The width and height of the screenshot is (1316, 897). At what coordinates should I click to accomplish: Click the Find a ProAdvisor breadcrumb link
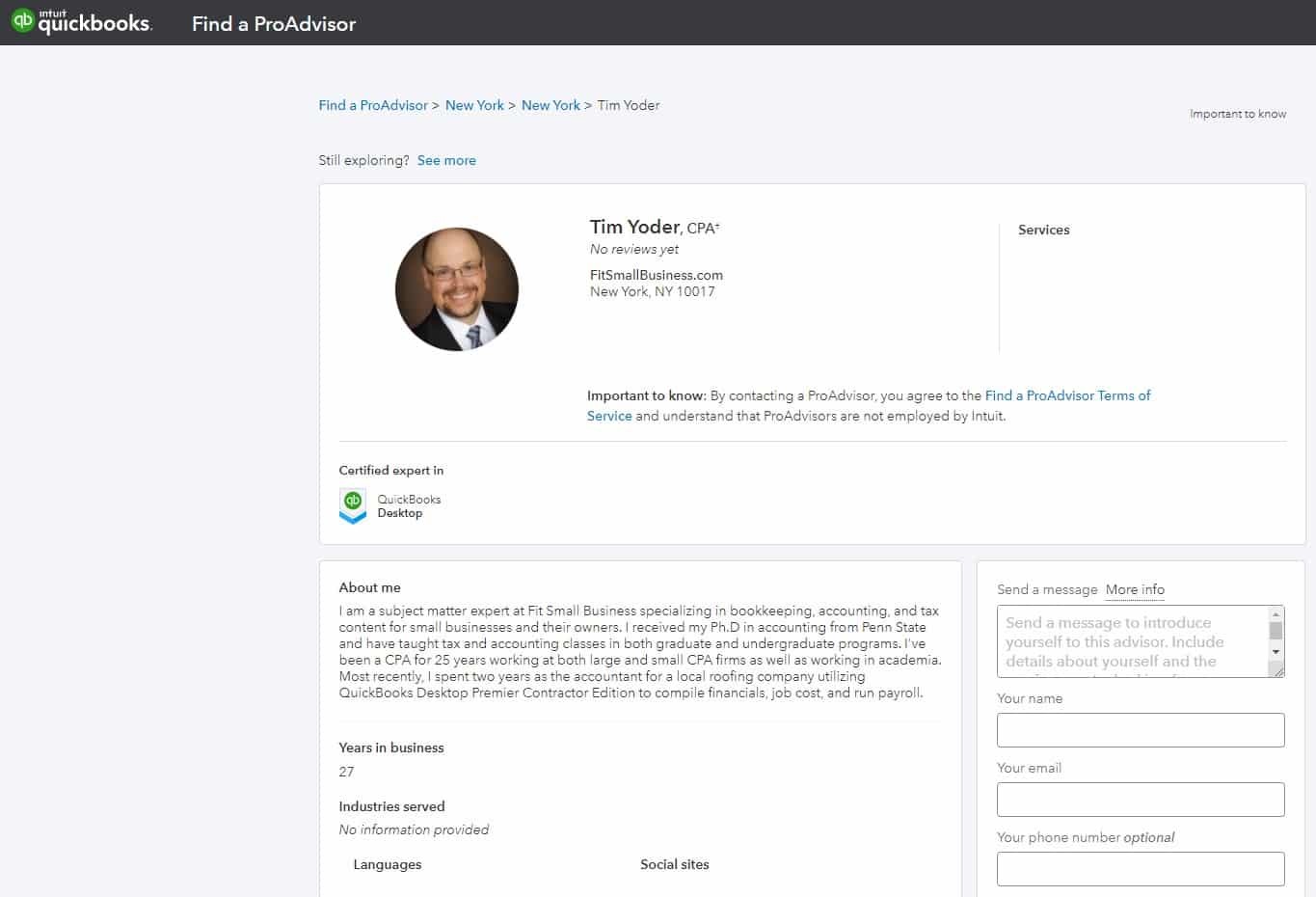point(373,105)
